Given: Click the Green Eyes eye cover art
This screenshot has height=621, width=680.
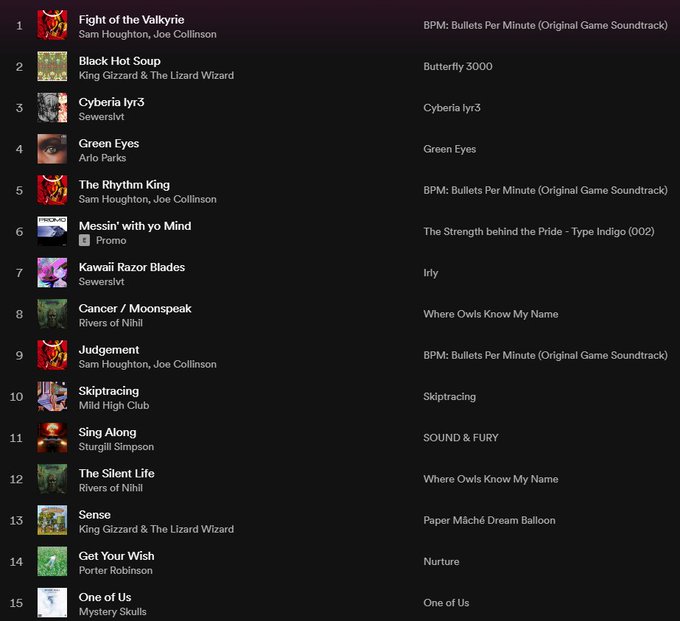Looking at the screenshot, I should 52,149.
